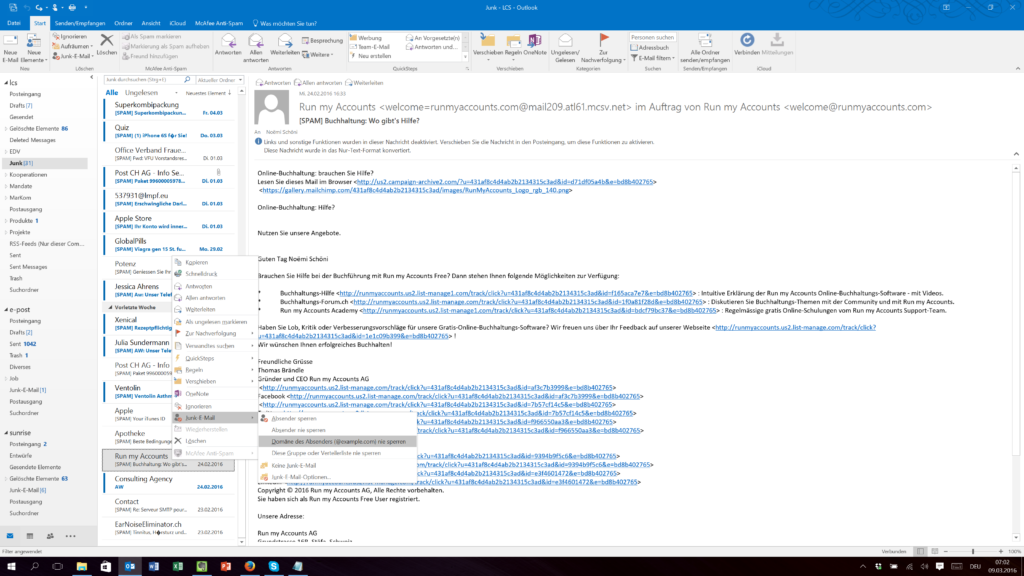Collapse the lcs account folder tree
This screenshot has height=576, width=1024.
pyautogui.click(x=4, y=83)
